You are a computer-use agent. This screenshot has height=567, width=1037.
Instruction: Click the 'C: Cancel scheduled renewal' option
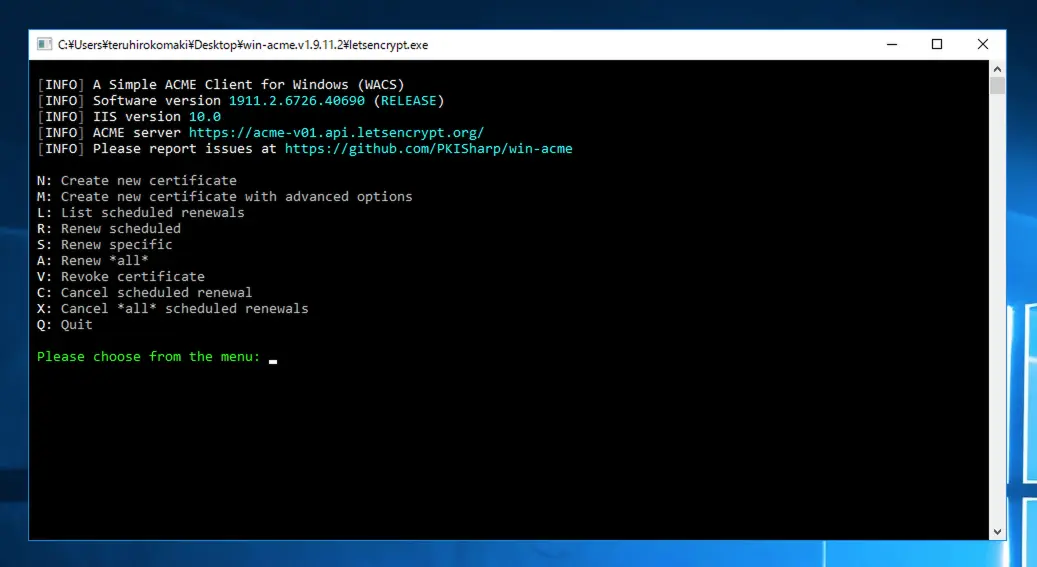click(x=145, y=293)
